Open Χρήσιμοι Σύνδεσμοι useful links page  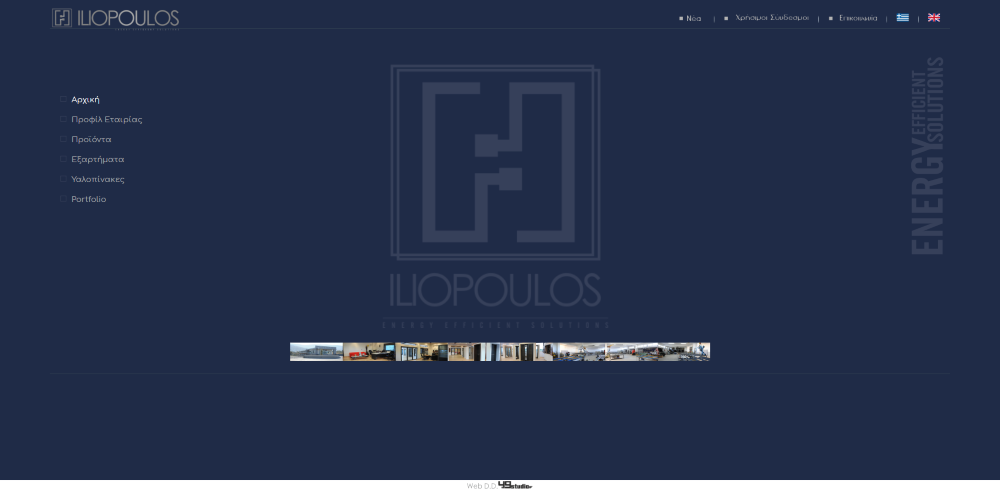coord(772,18)
